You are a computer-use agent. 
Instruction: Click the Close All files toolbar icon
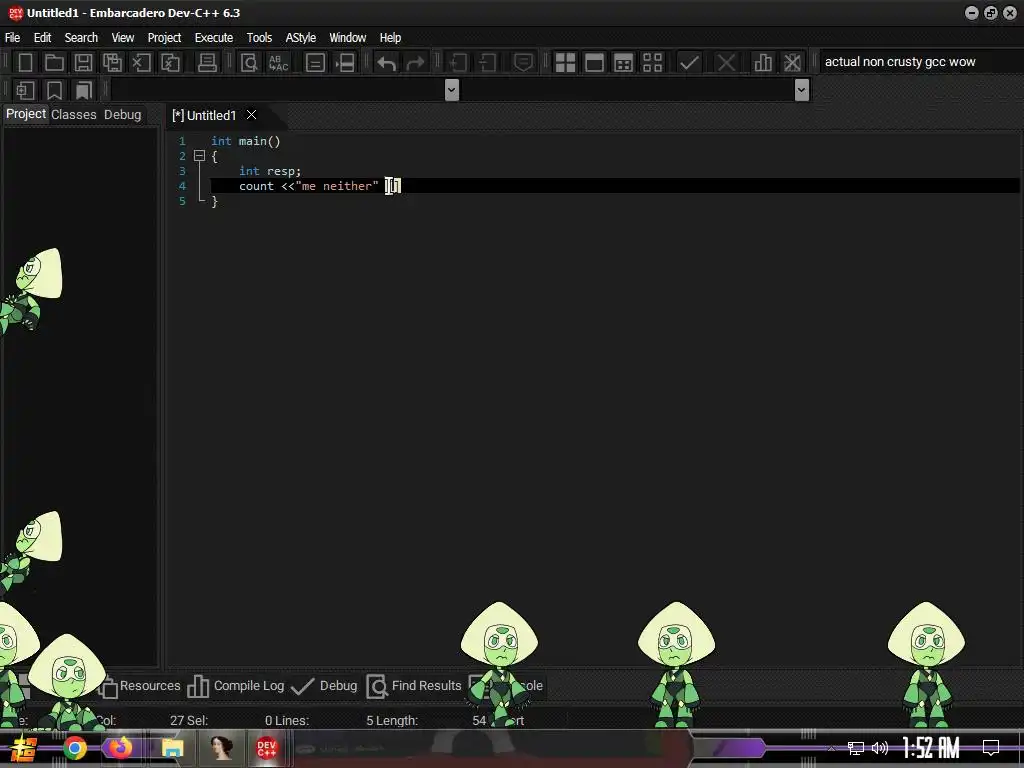point(170,63)
